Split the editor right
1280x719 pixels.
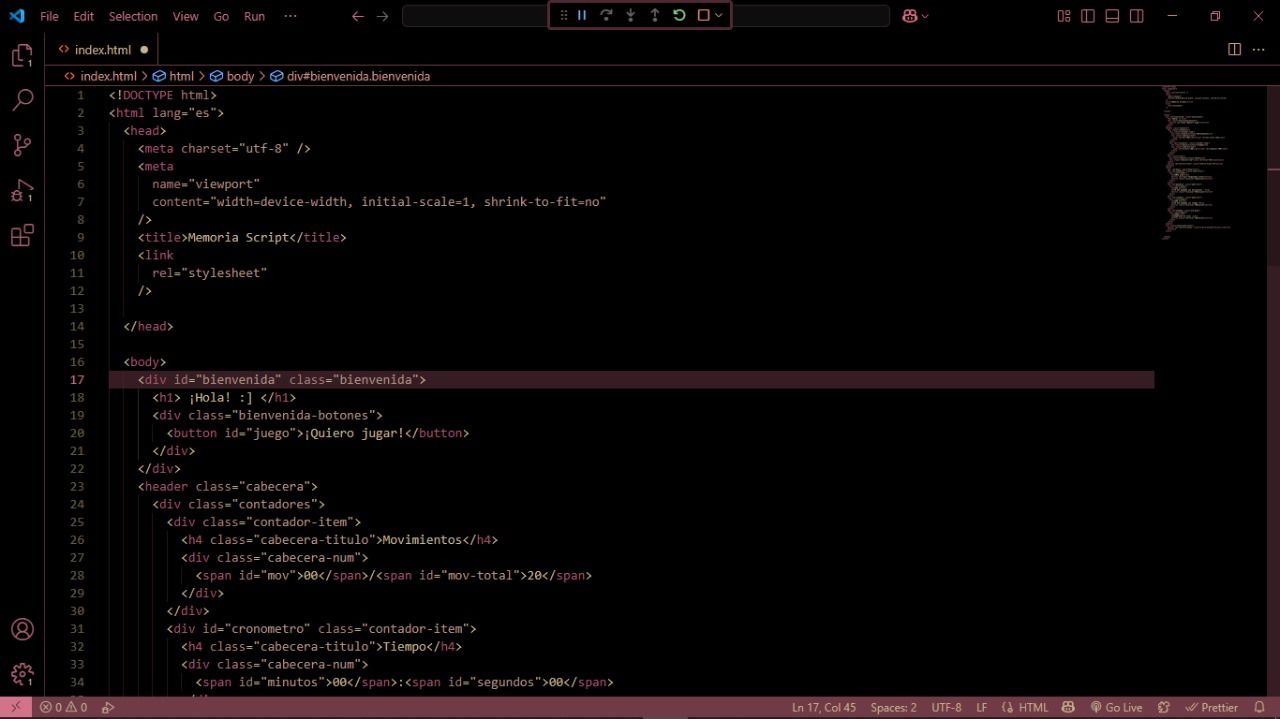coord(1234,49)
